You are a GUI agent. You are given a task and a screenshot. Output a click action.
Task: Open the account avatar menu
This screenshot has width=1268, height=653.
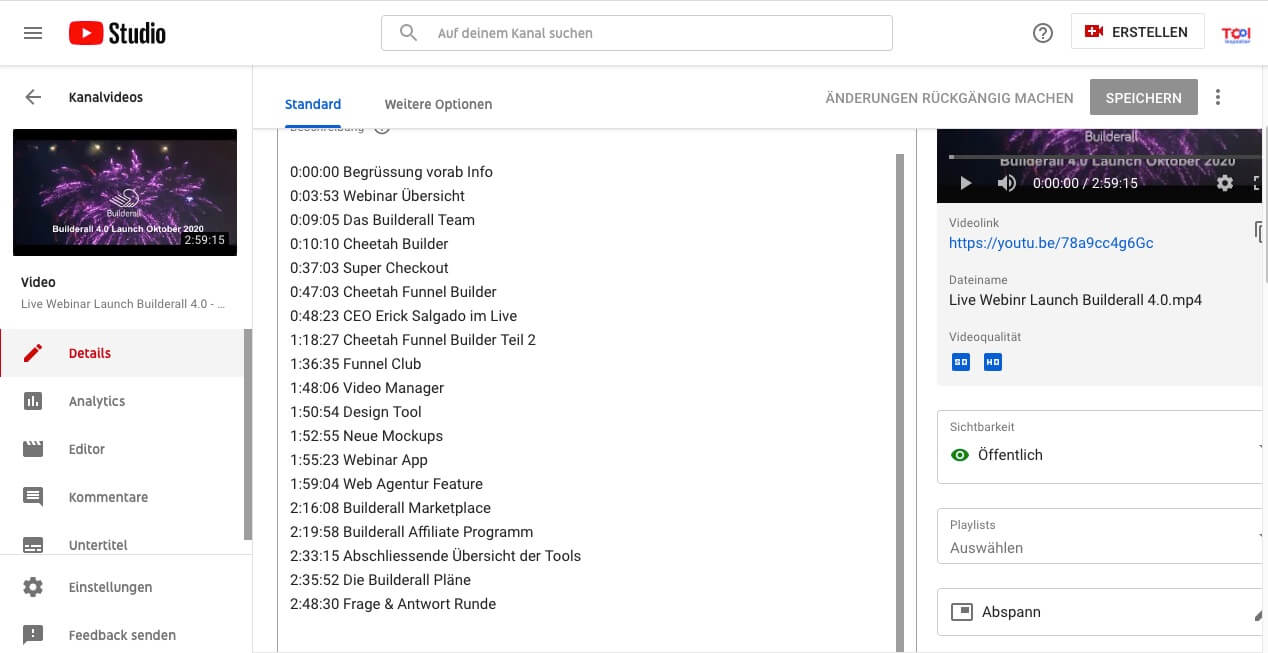coord(1237,34)
